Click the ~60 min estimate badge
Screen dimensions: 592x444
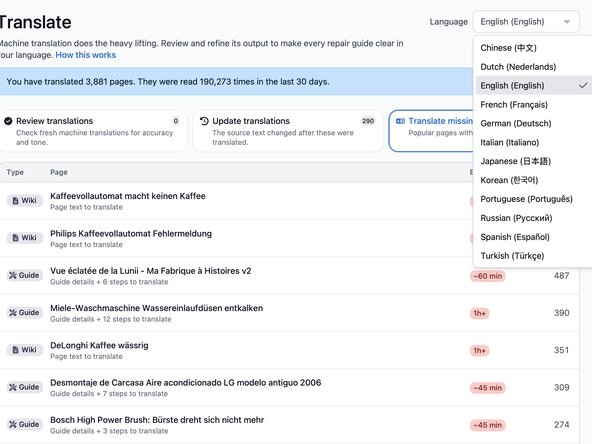tap(487, 276)
